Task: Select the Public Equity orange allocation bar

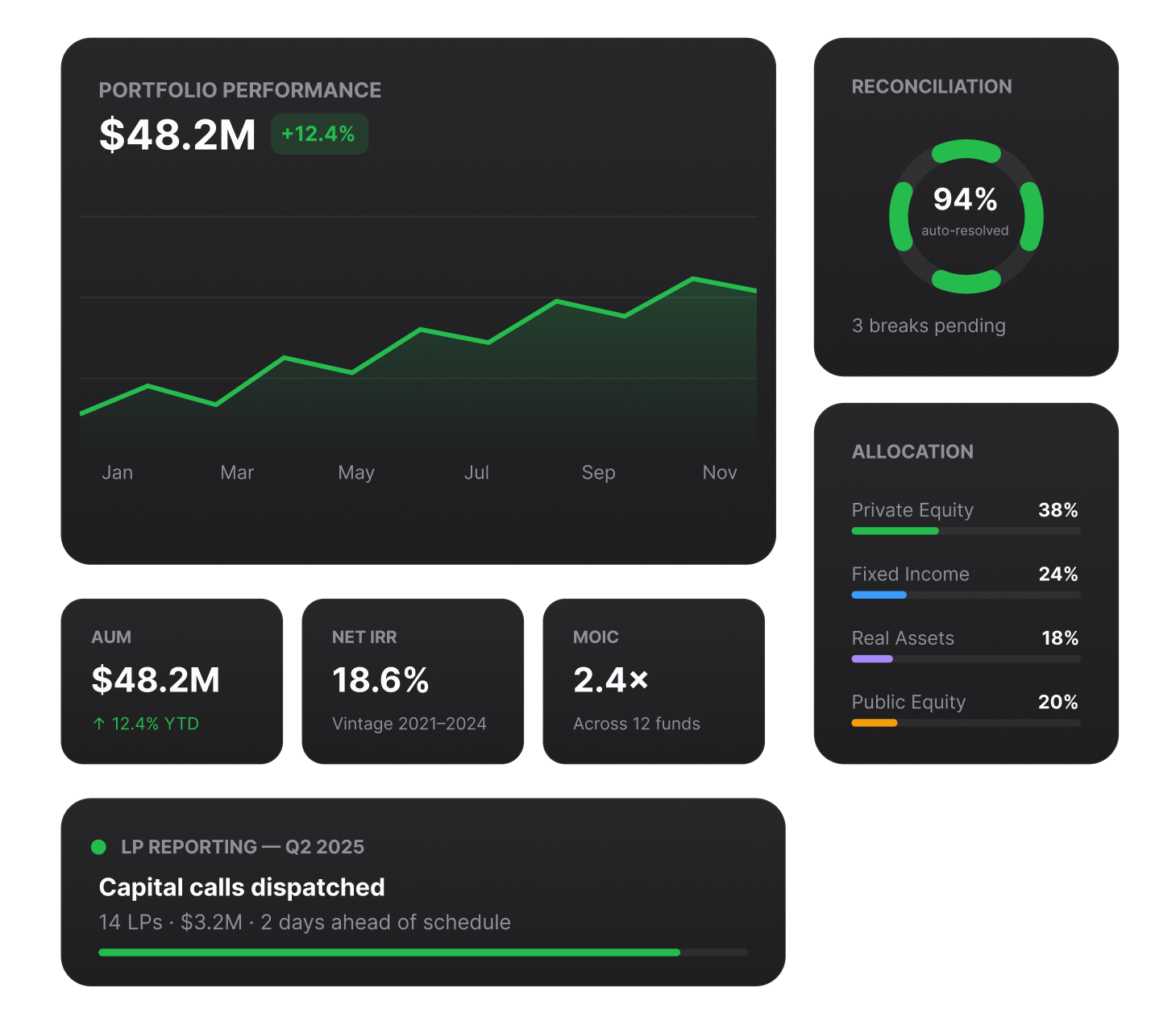Action: [966, 723]
